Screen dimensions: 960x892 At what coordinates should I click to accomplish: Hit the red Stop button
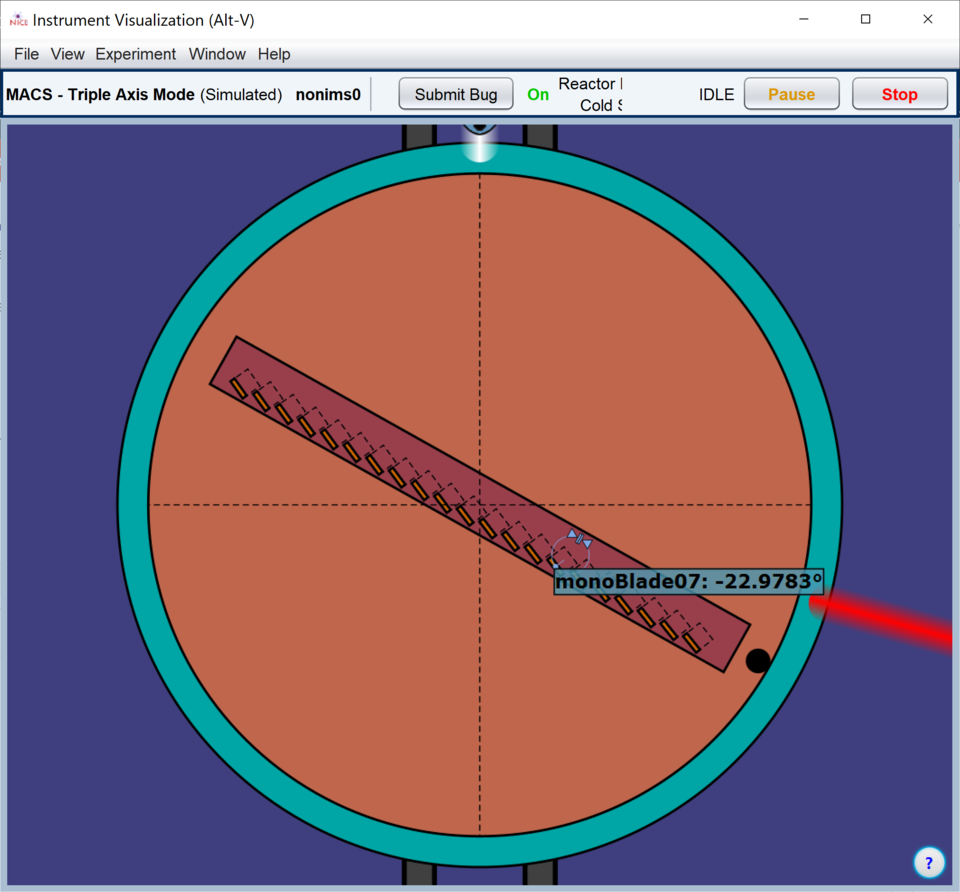(x=899, y=95)
